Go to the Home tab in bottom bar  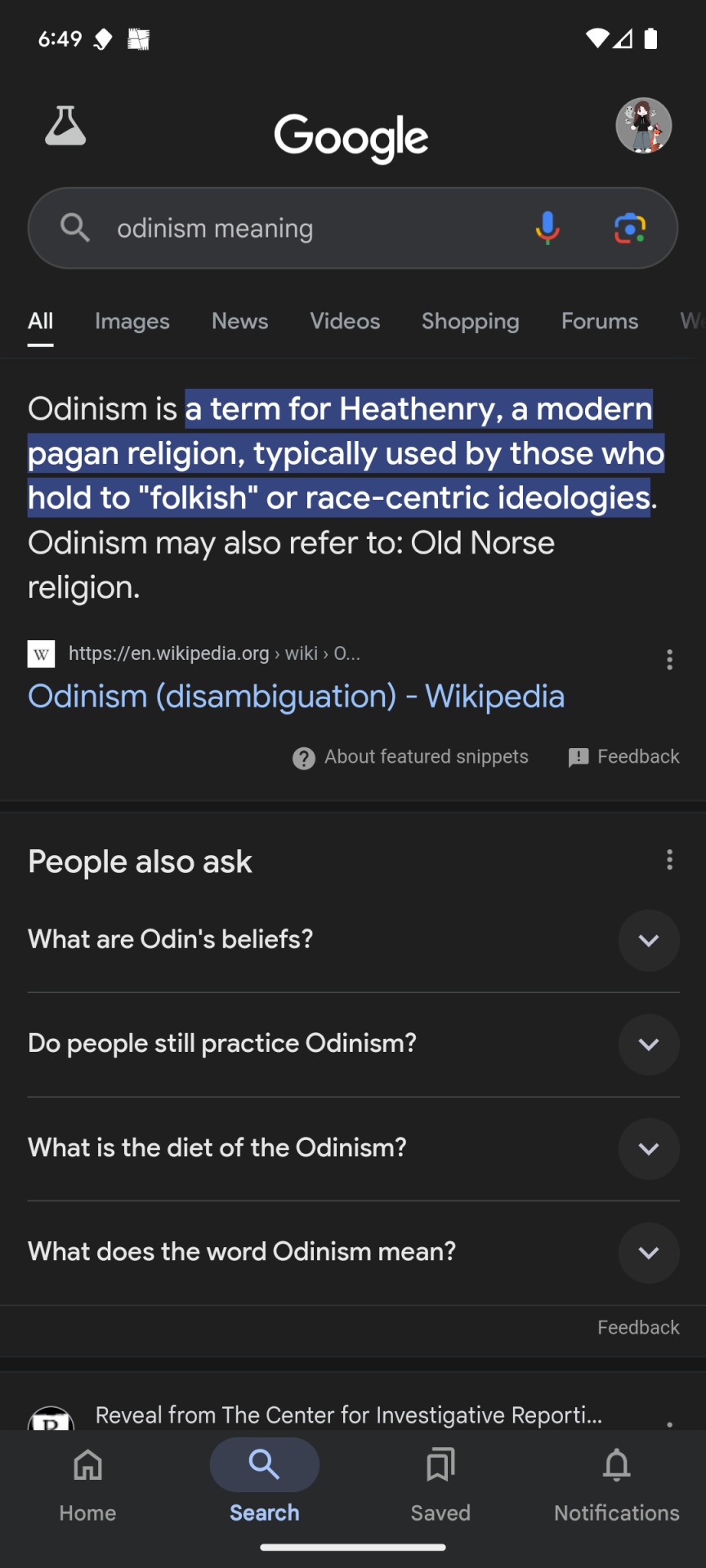click(x=88, y=1484)
